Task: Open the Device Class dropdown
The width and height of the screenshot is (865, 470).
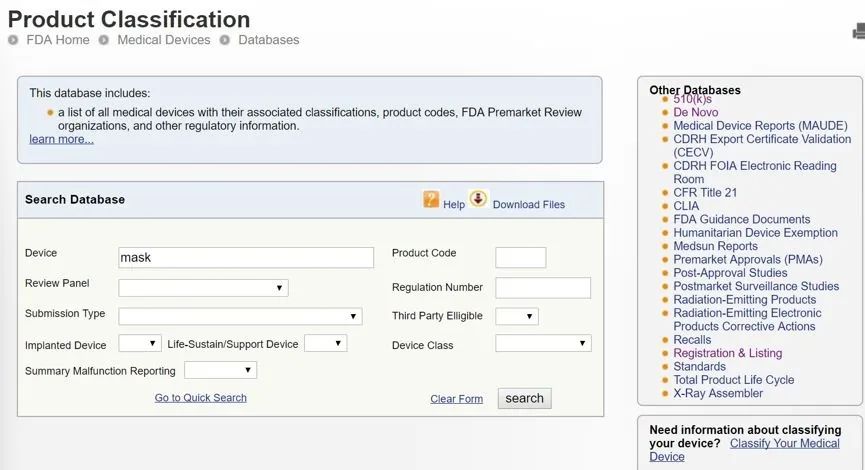Action: (x=543, y=343)
